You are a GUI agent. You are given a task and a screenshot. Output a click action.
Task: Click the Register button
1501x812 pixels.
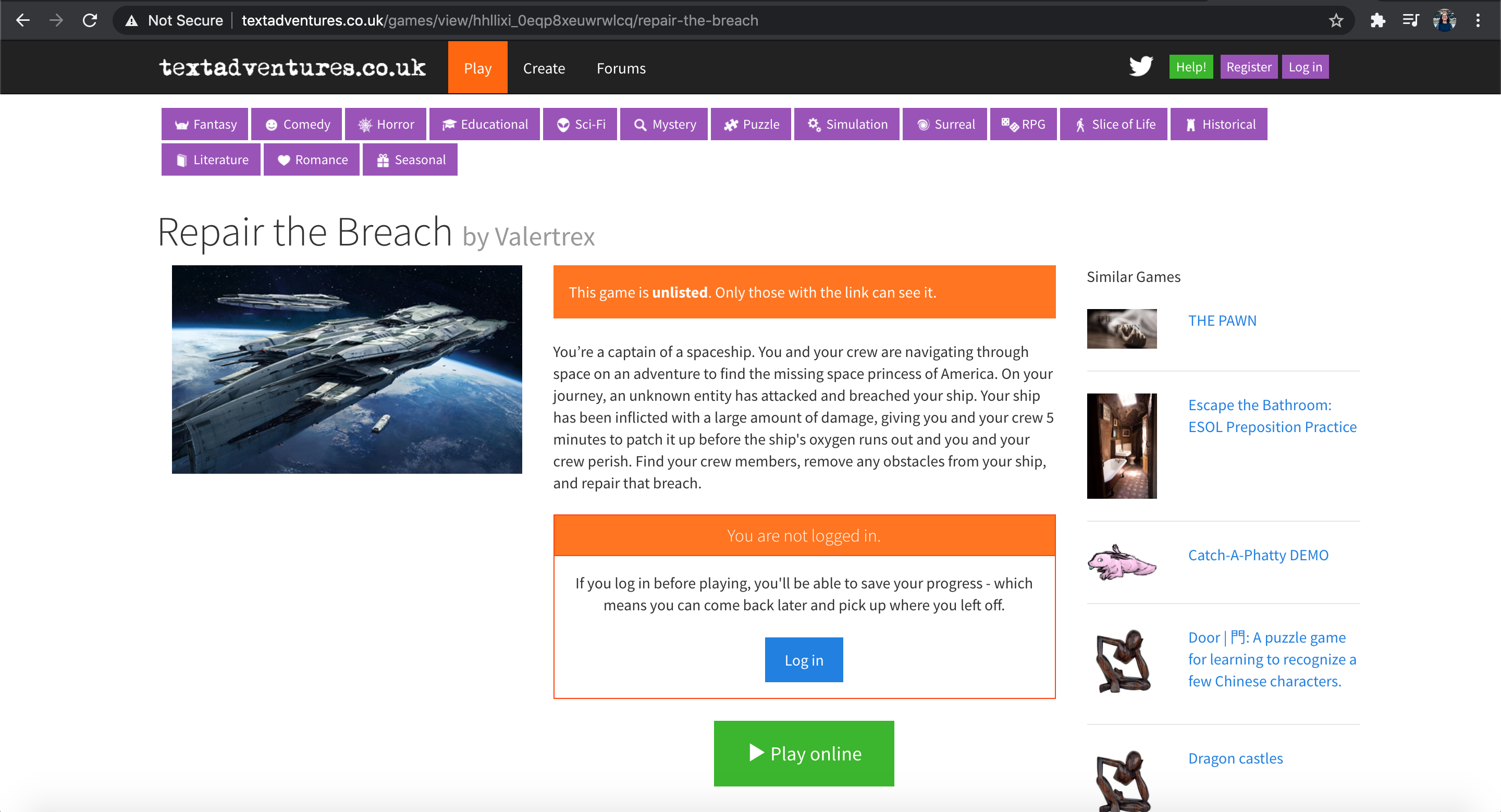pyautogui.click(x=1248, y=66)
